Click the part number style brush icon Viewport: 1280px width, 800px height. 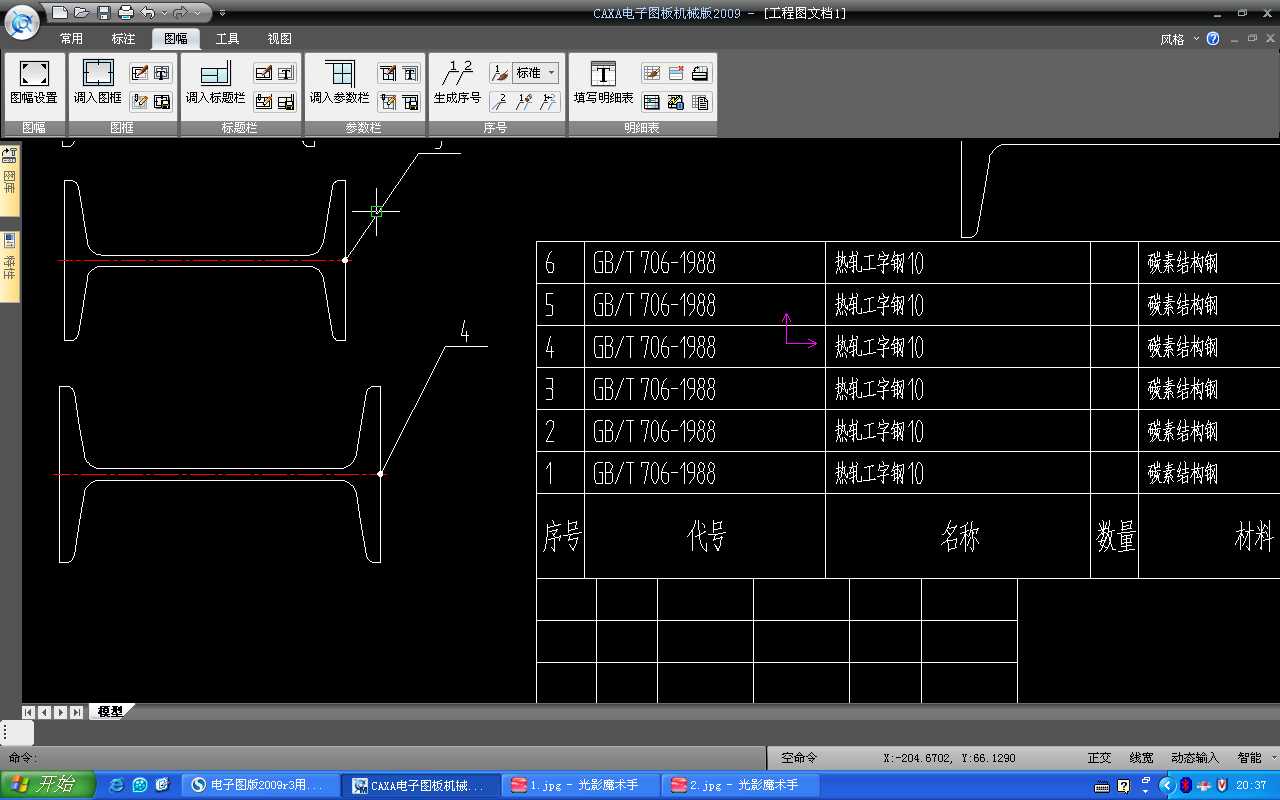pos(500,73)
